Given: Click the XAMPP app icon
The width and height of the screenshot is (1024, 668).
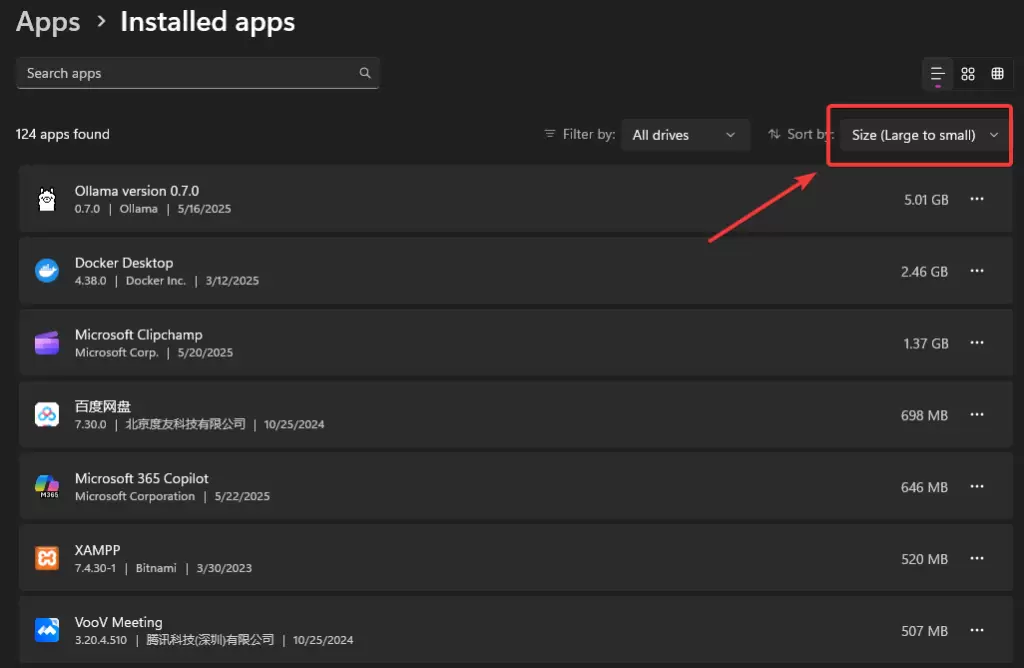Looking at the screenshot, I should (x=46, y=558).
